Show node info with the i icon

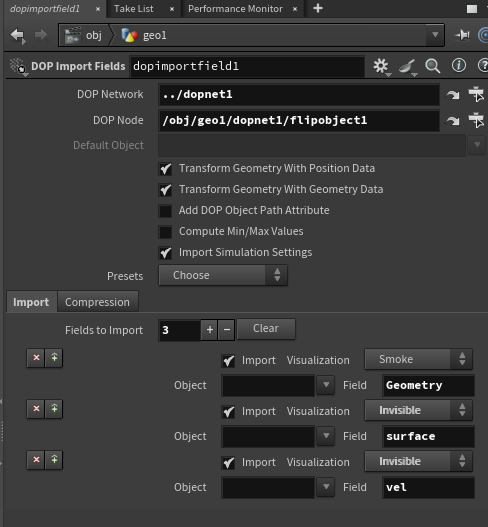459,65
